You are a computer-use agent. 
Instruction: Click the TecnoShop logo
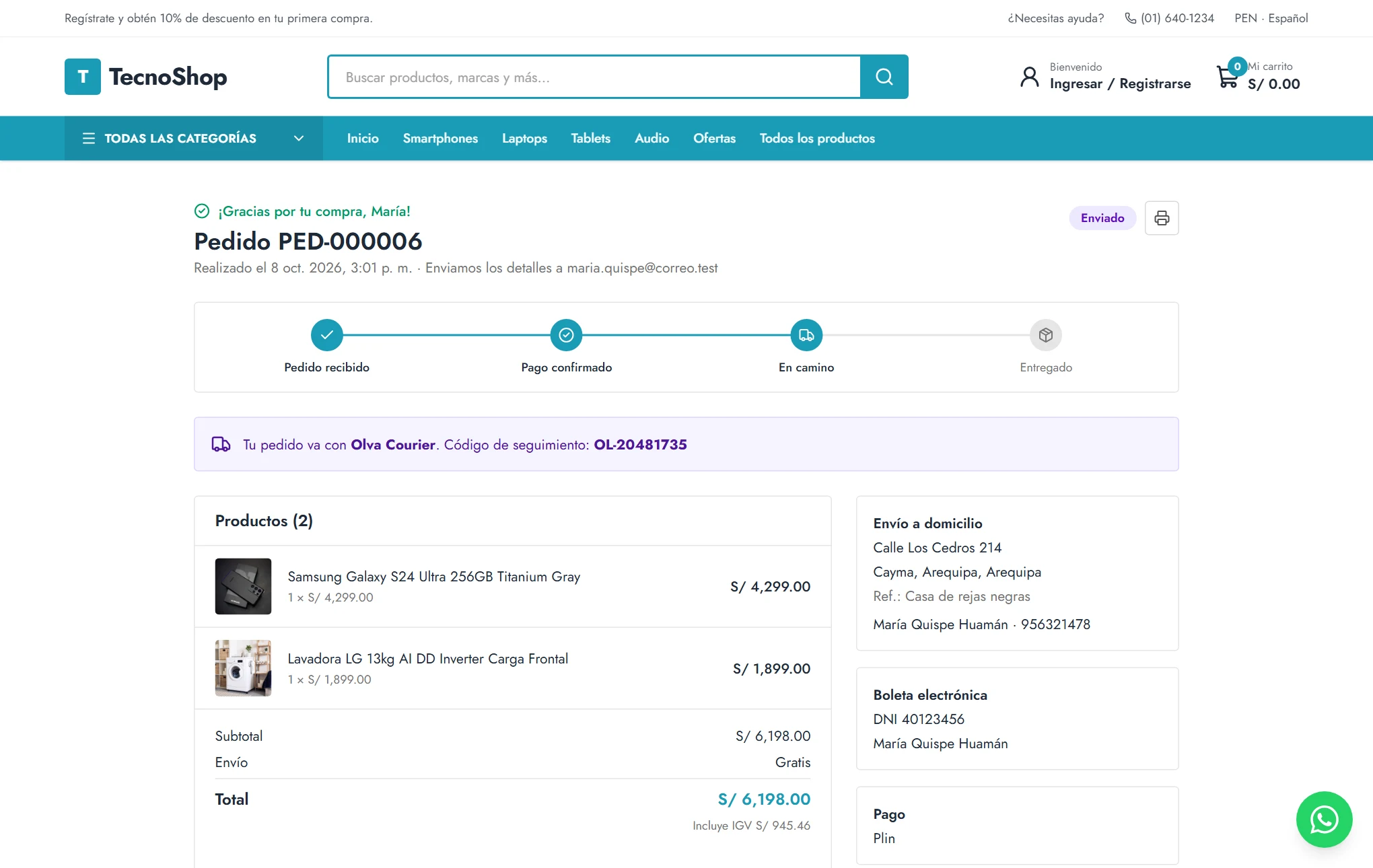click(146, 77)
